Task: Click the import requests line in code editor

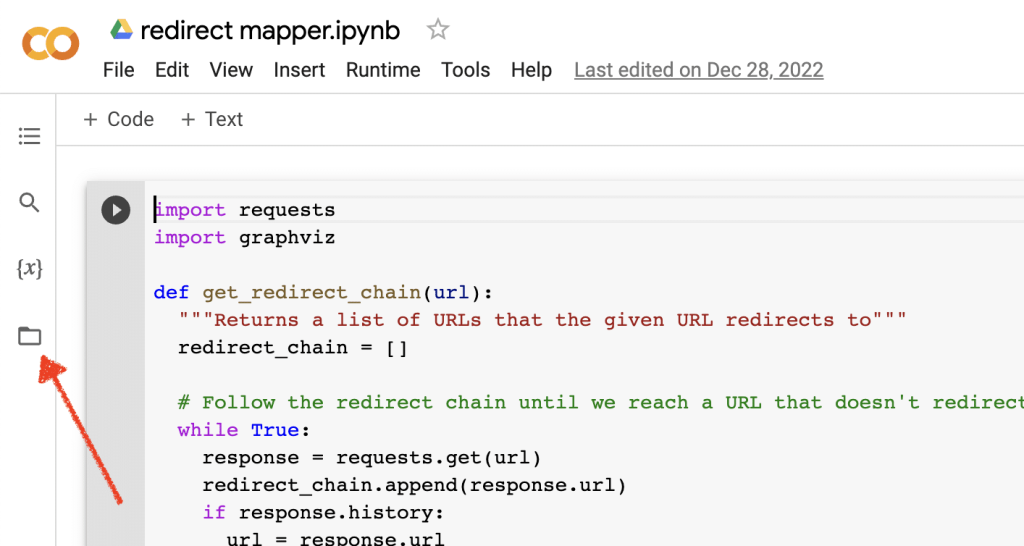Action: [245, 210]
